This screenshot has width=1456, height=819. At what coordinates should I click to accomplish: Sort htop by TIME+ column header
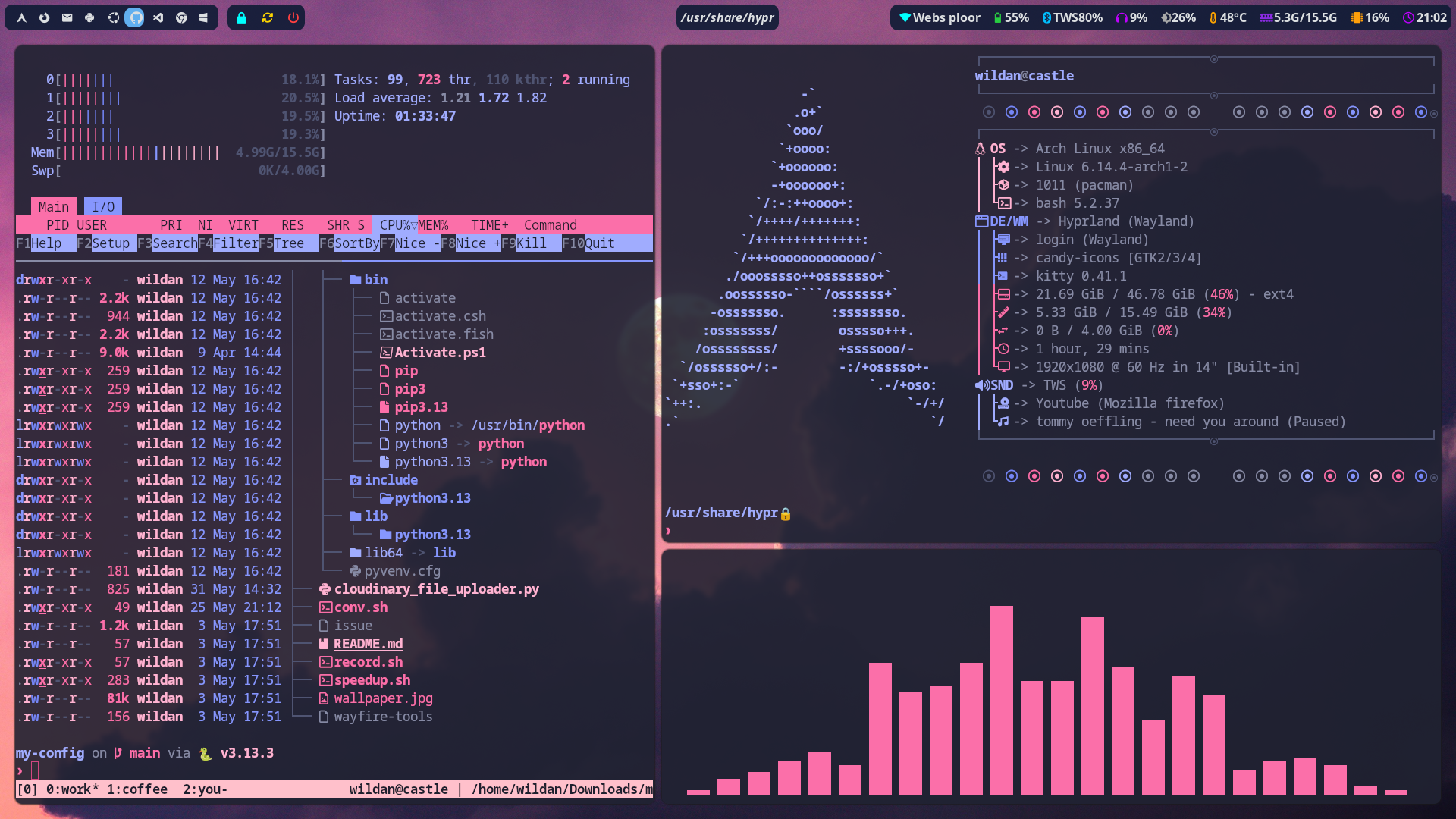[x=490, y=225]
